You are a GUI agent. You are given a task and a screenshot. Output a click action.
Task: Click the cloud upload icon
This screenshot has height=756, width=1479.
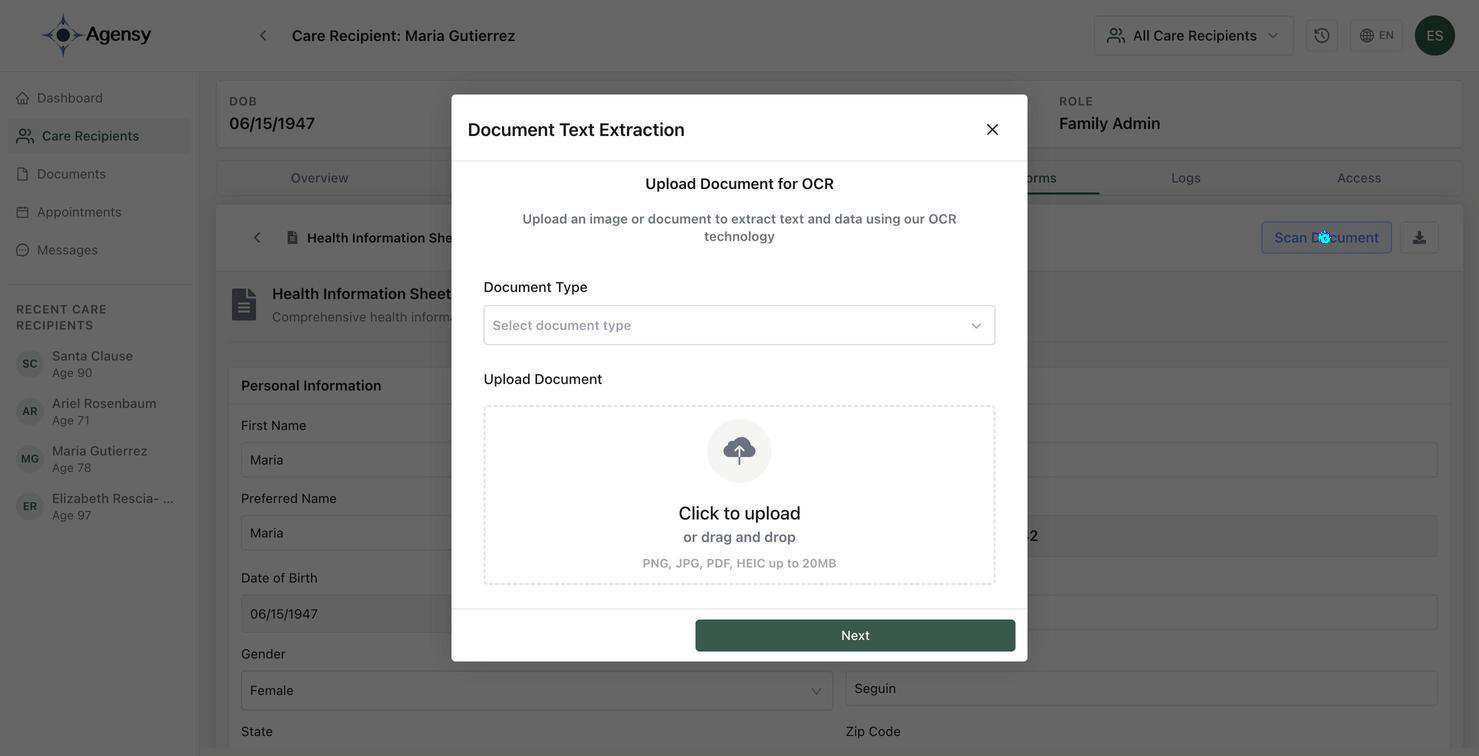pyautogui.click(x=739, y=451)
